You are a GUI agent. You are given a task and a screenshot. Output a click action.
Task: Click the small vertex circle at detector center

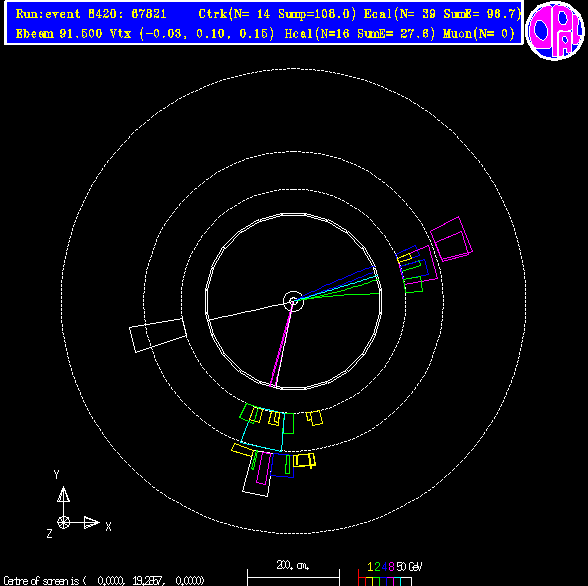pos(293,301)
